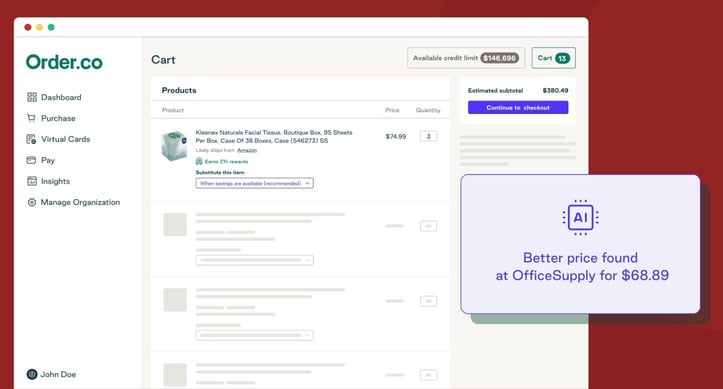Click the Earns 3% rewards label

[x=226, y=162]
